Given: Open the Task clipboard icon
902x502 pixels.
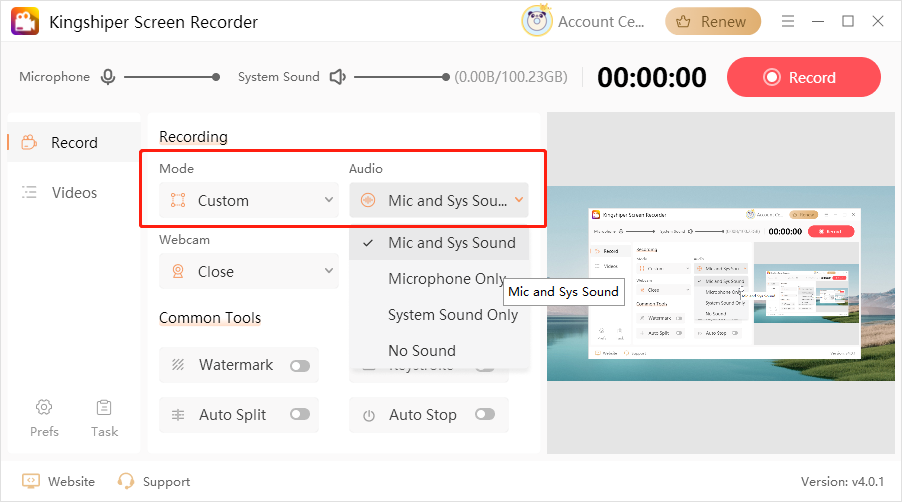Looking at the screenshot, I should coord(104,407).
